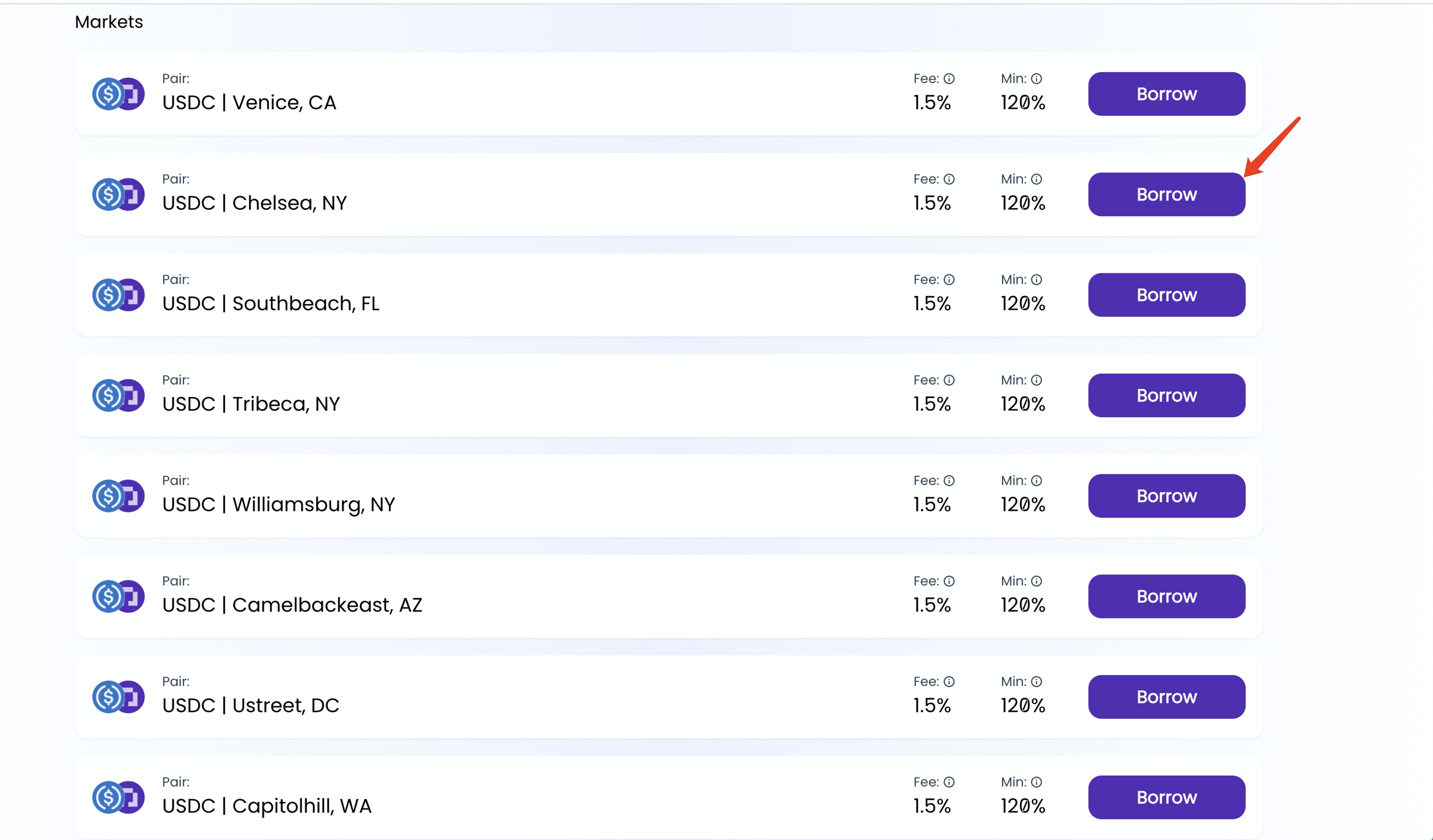
Task: Click the Min info icon for Ustreet, DC
Action: click(1037, 681)
